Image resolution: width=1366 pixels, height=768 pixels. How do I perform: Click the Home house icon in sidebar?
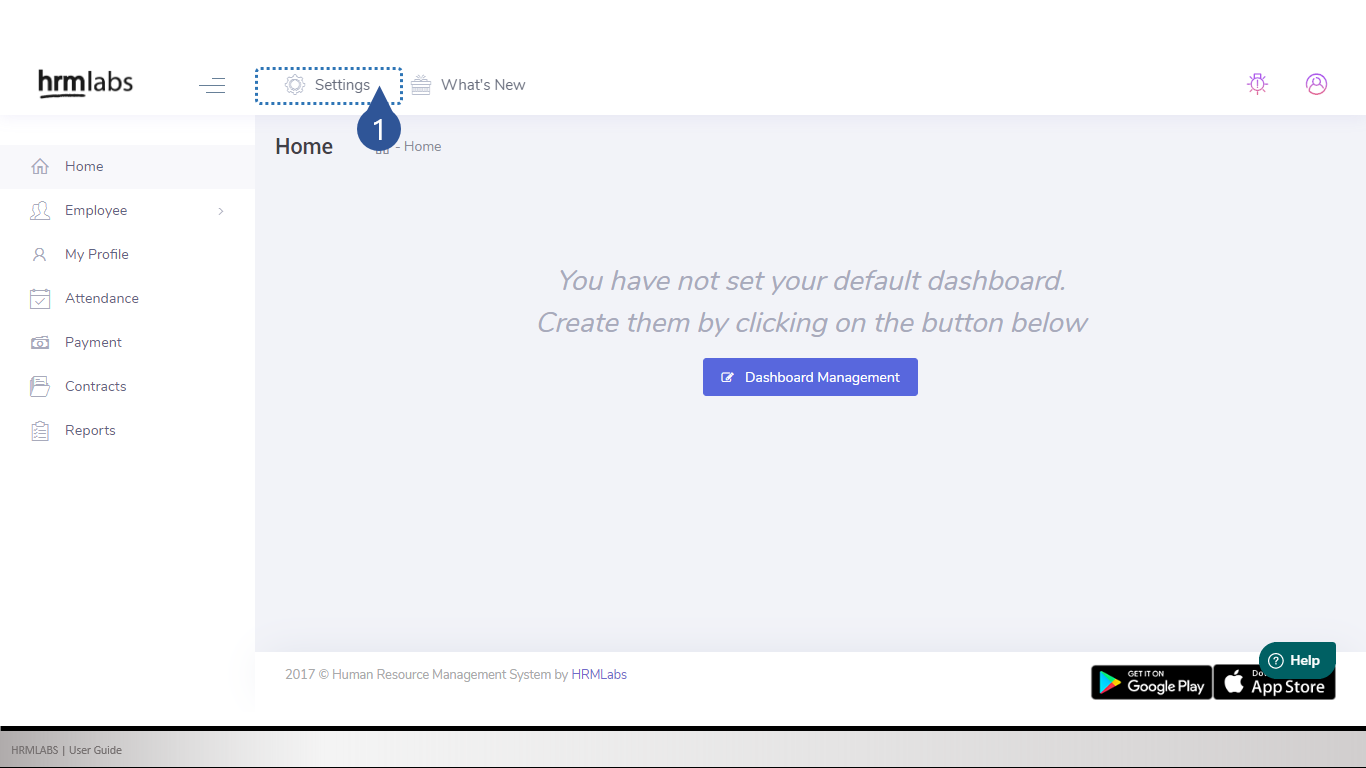pyautogui.click(x=40, y=167)
